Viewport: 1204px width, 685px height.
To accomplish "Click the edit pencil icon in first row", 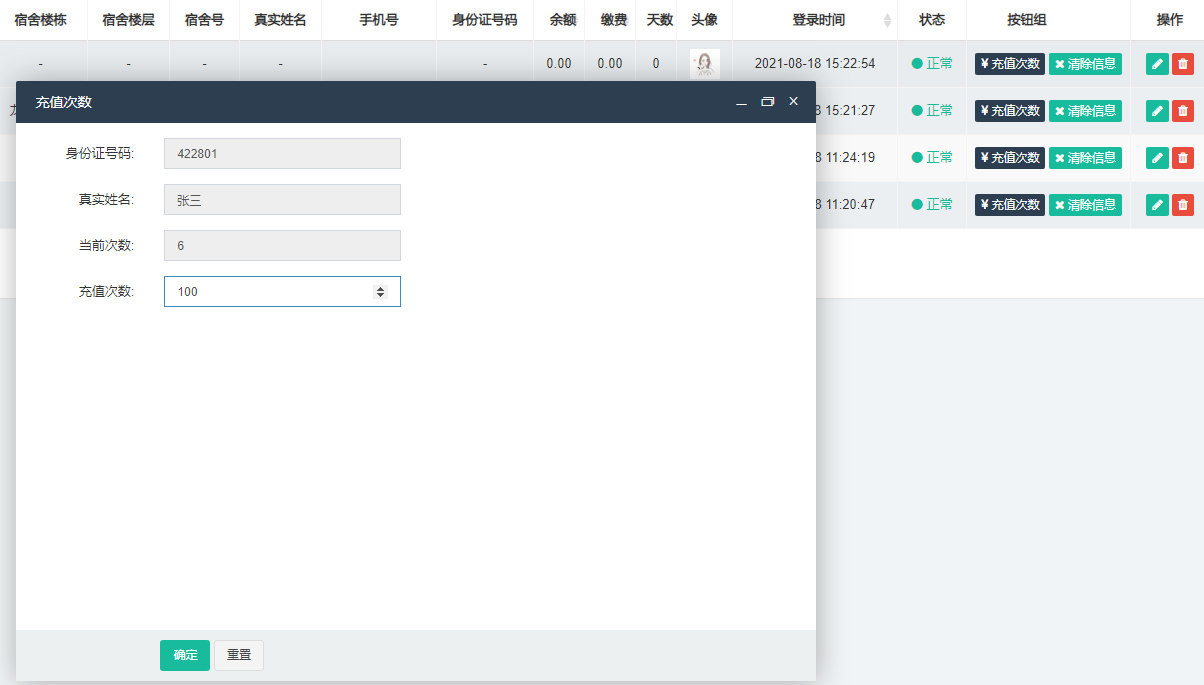I will click(x=1157, y=64).
